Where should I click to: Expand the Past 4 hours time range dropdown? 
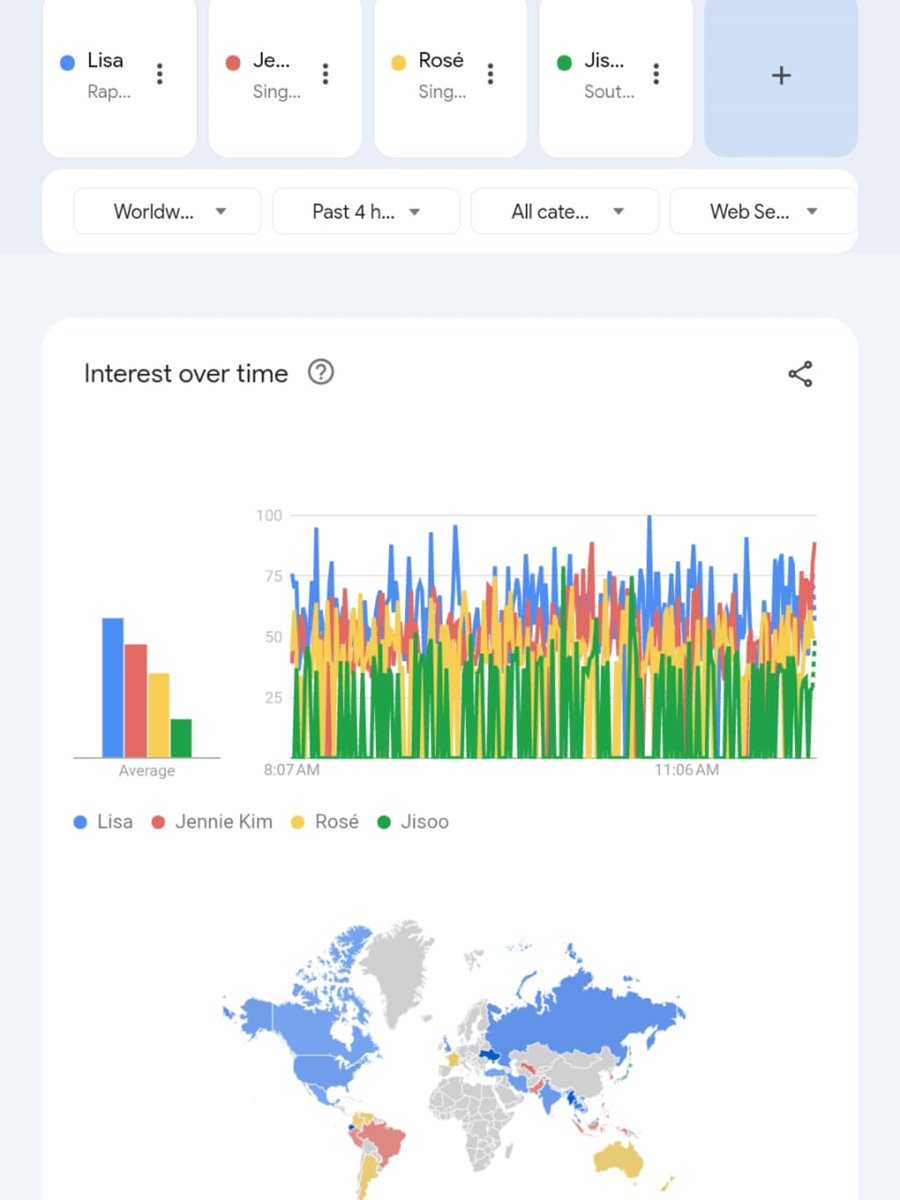point(366,211)
